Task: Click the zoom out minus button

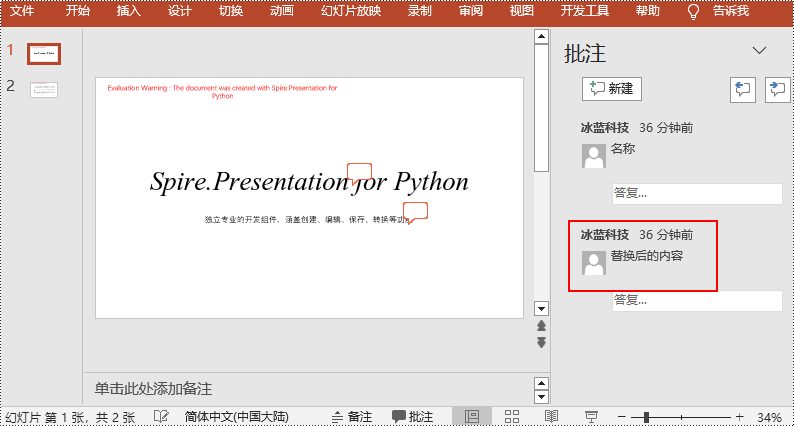Action: tap(622, 417)
